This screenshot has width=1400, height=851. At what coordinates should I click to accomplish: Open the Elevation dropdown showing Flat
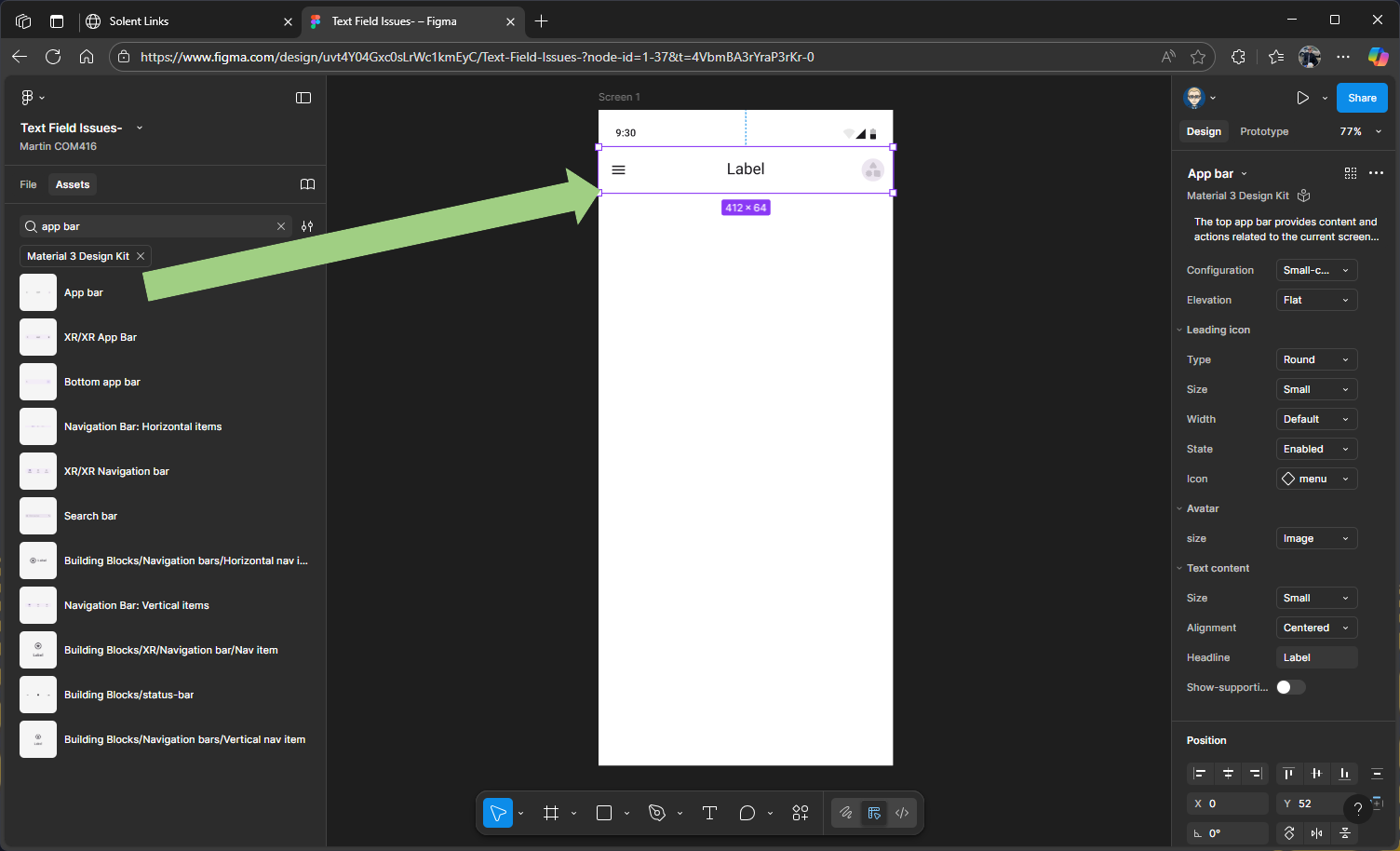click(1315, 300)
